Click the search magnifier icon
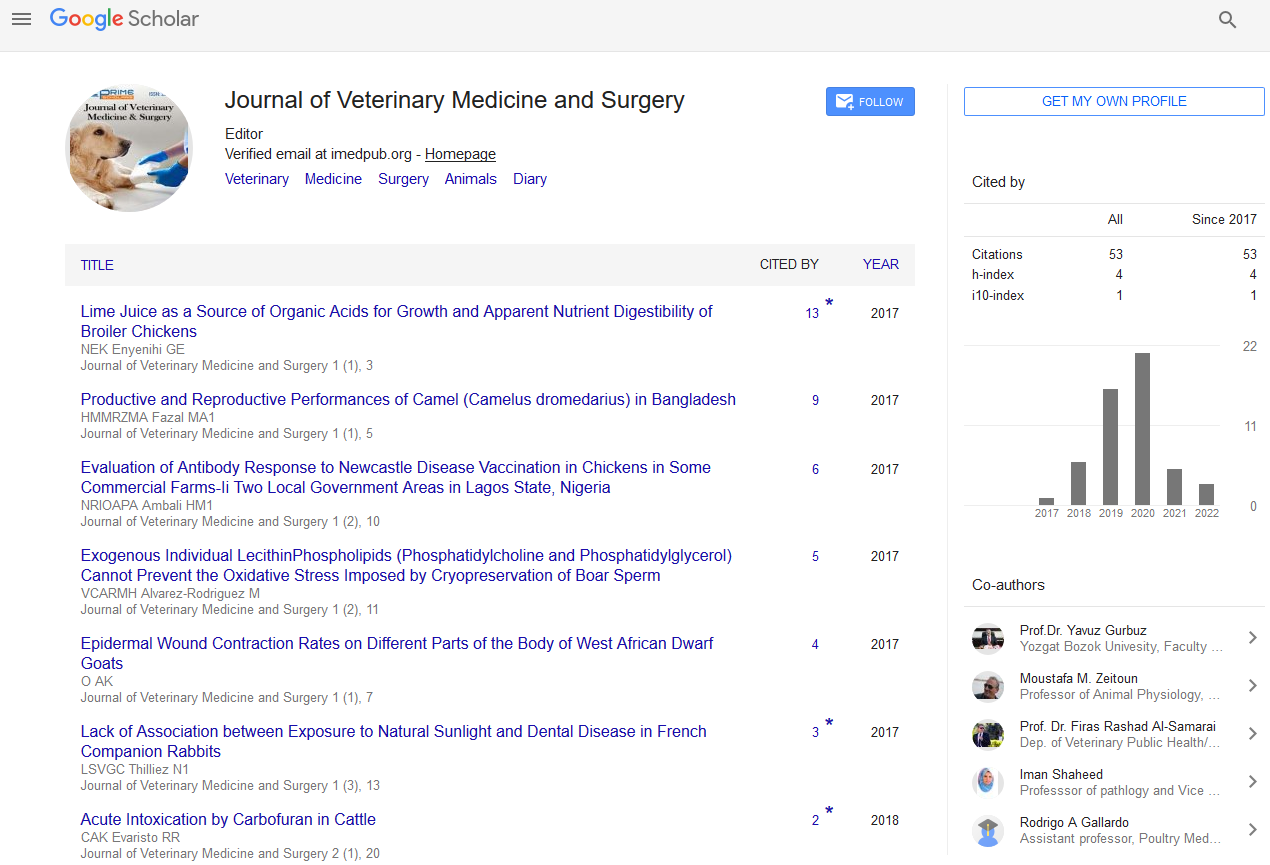The height and width of the screenshot is (865, 1270). tap(1227, 19)
